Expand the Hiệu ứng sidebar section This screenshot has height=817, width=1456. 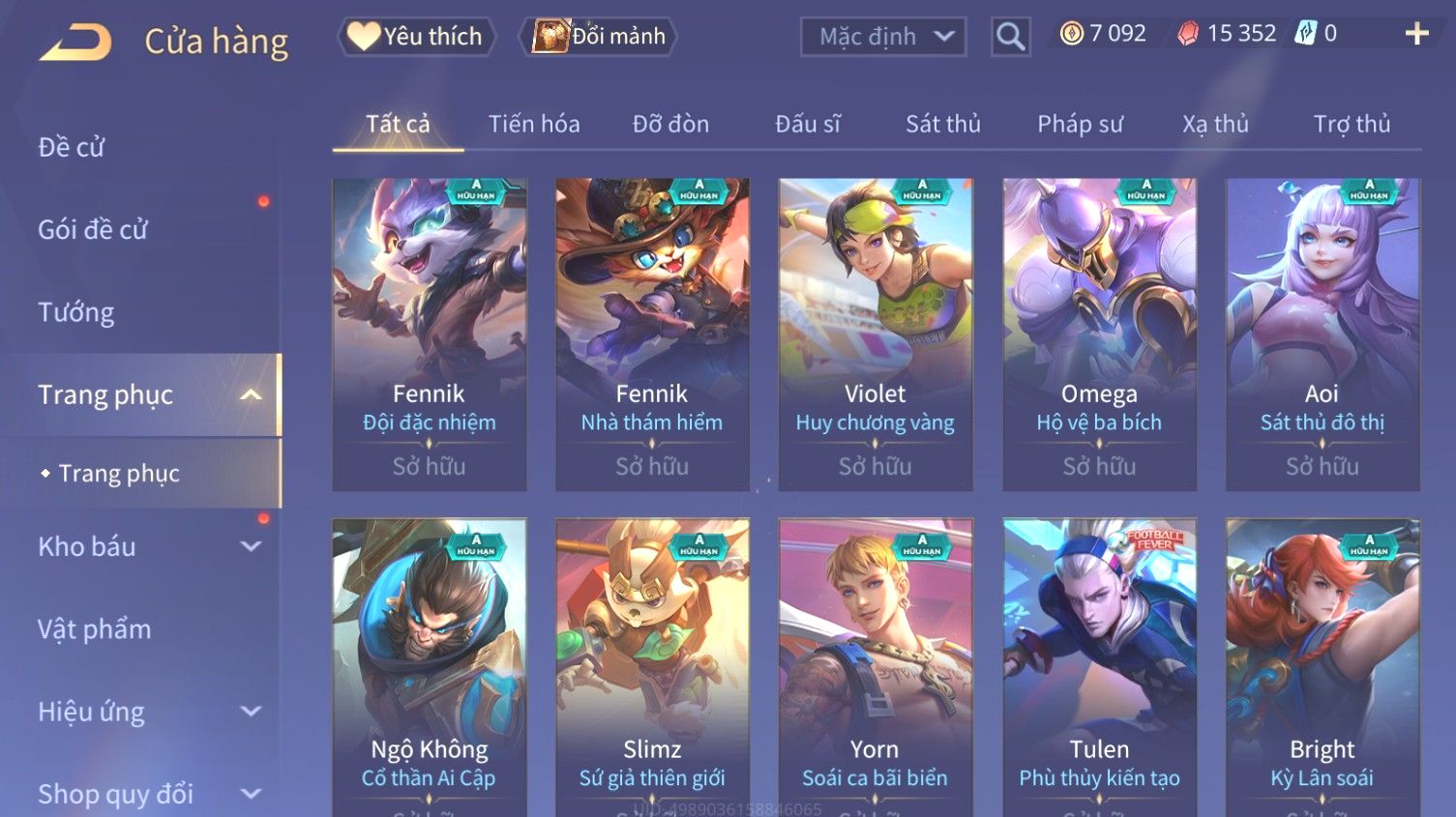click(251, 712)
